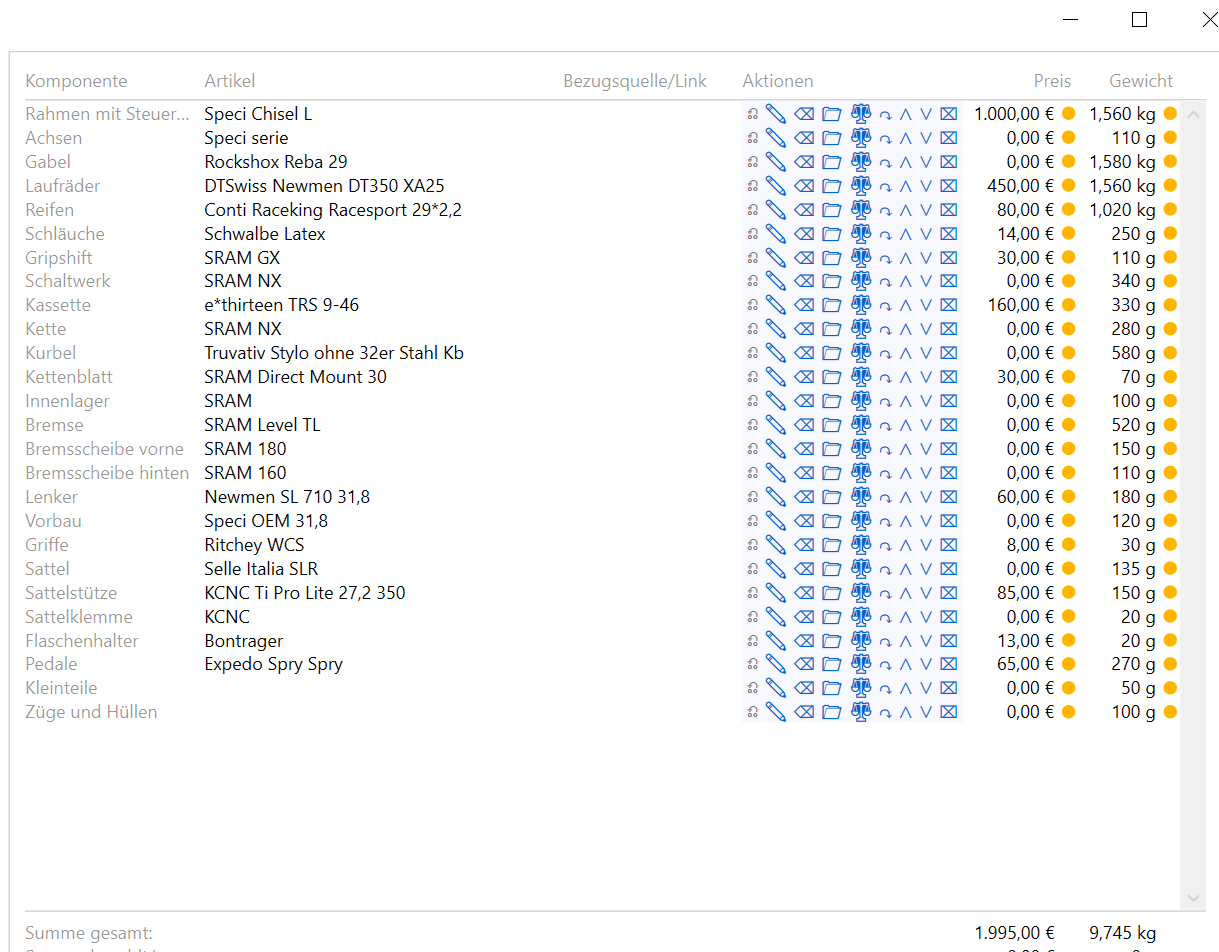Click the scale icon in the Kettenblatt row
1219x952 pixels.
click(x=861, y=377)
